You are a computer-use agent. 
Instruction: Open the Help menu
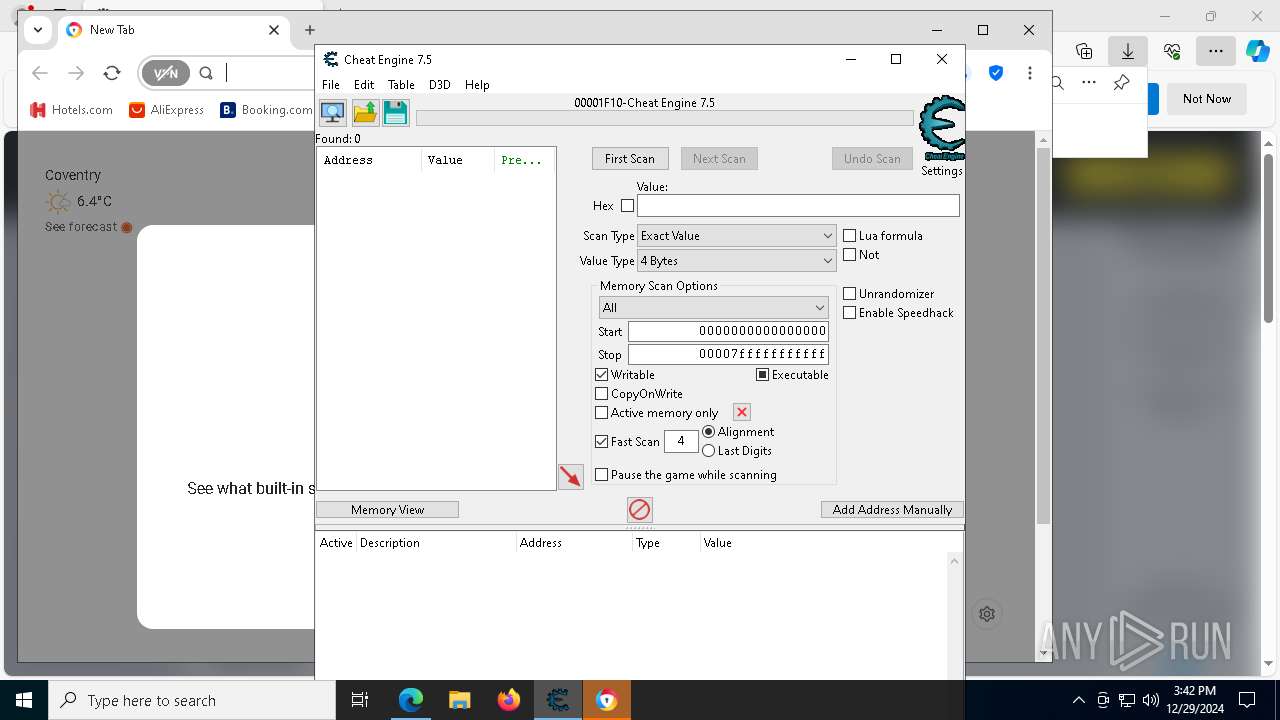(x=477, y=85)
